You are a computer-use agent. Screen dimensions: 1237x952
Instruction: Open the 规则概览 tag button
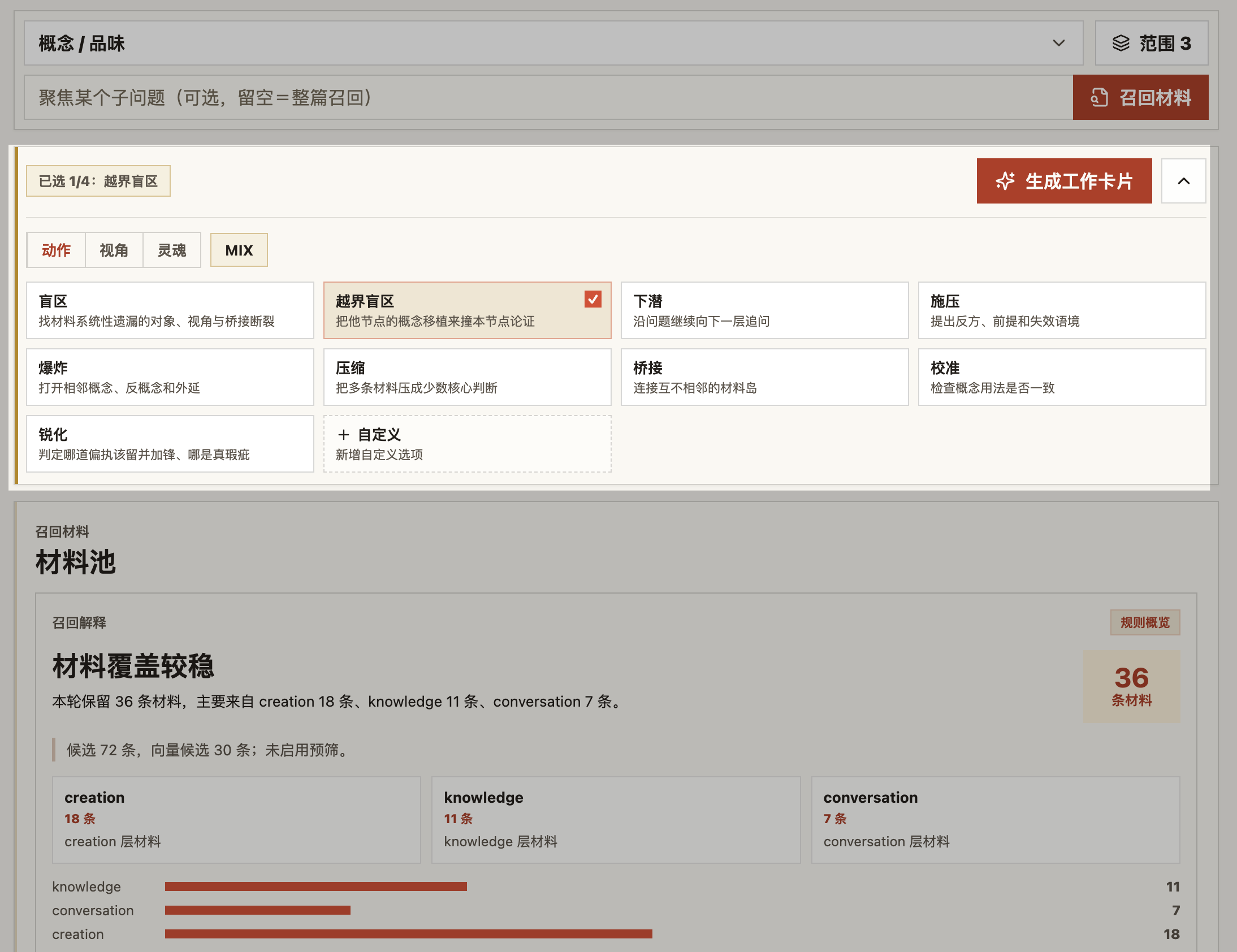[x=1145, y=622]
